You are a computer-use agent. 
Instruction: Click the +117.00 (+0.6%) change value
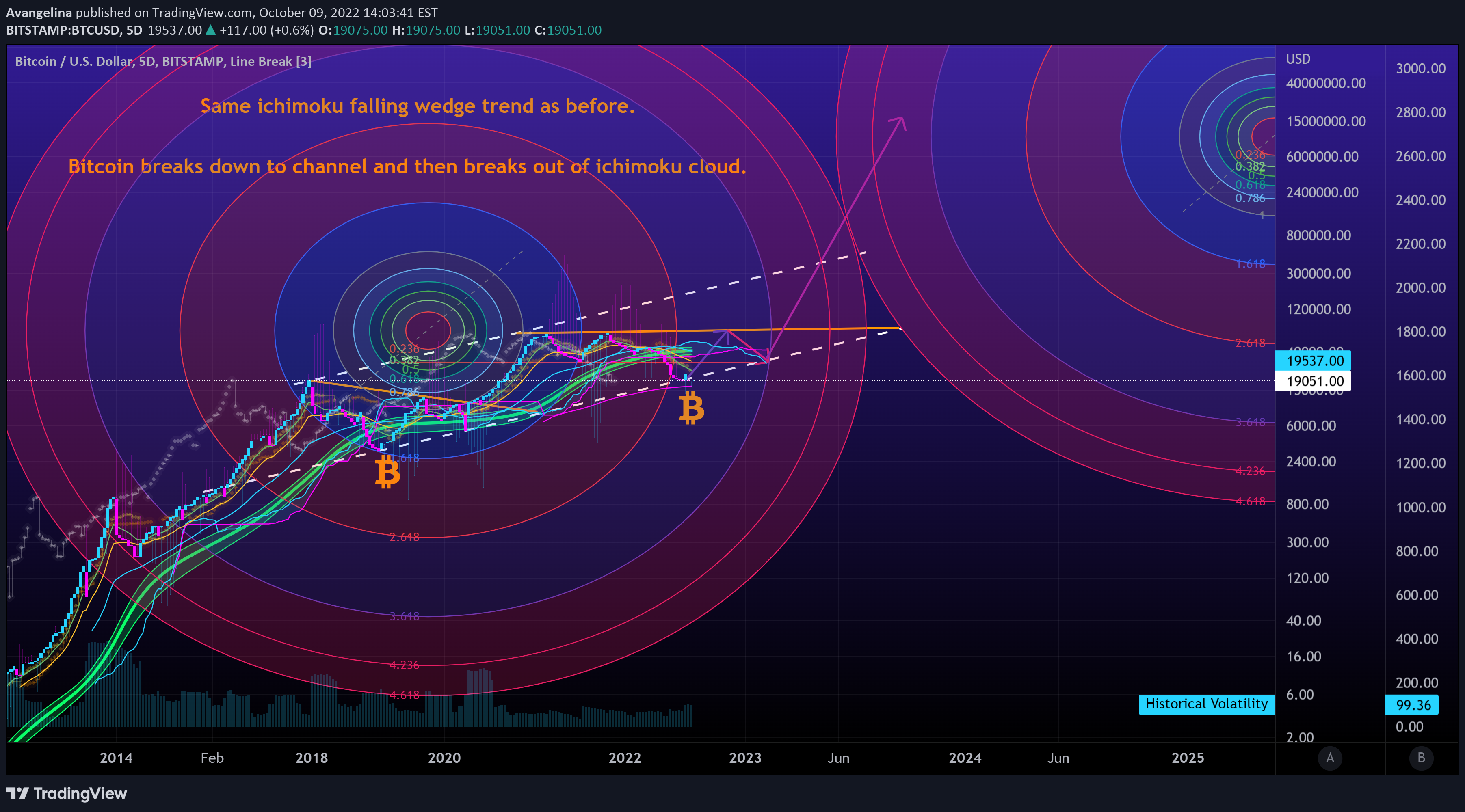tap(267, 30)
